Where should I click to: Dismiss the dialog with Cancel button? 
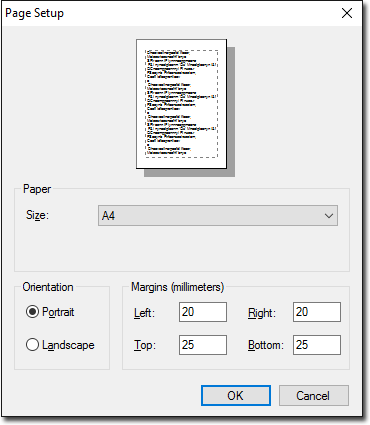pos(313,396)
